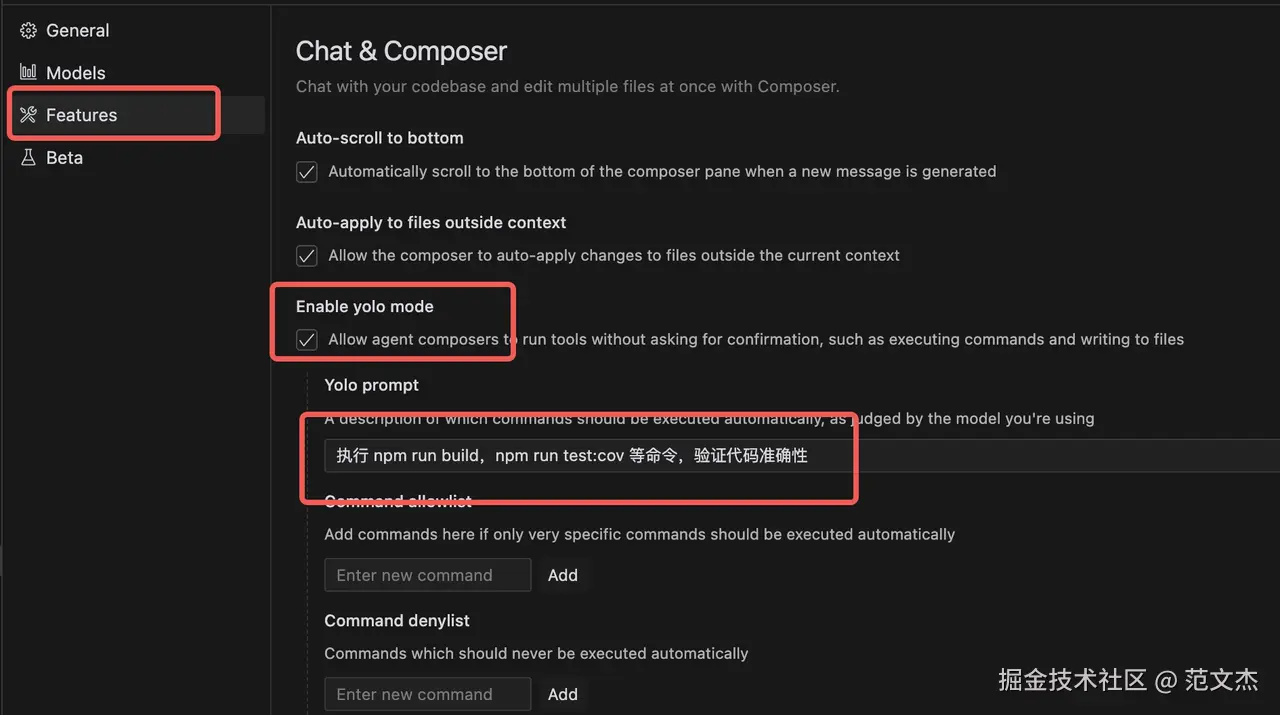1280x715 pixels.
Task: Uncheck Auto-apply to files outside context
Action: [307, 256]
